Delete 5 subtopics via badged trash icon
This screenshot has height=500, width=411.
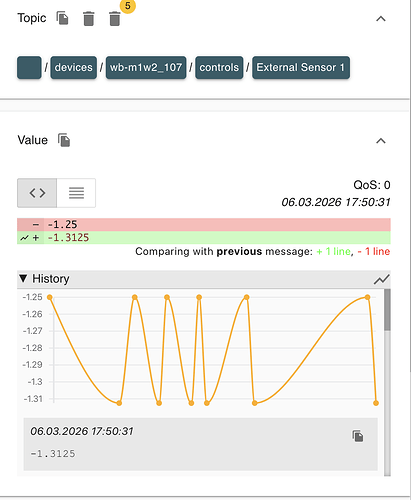click(x=115, y=19)
